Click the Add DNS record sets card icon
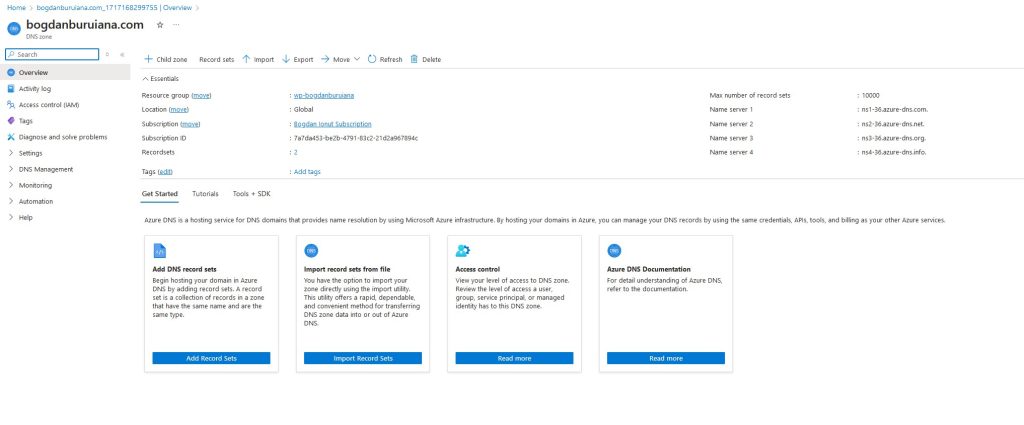This screenshot has height=425, width=1024. pyautogui.click(x=160, y=251)
